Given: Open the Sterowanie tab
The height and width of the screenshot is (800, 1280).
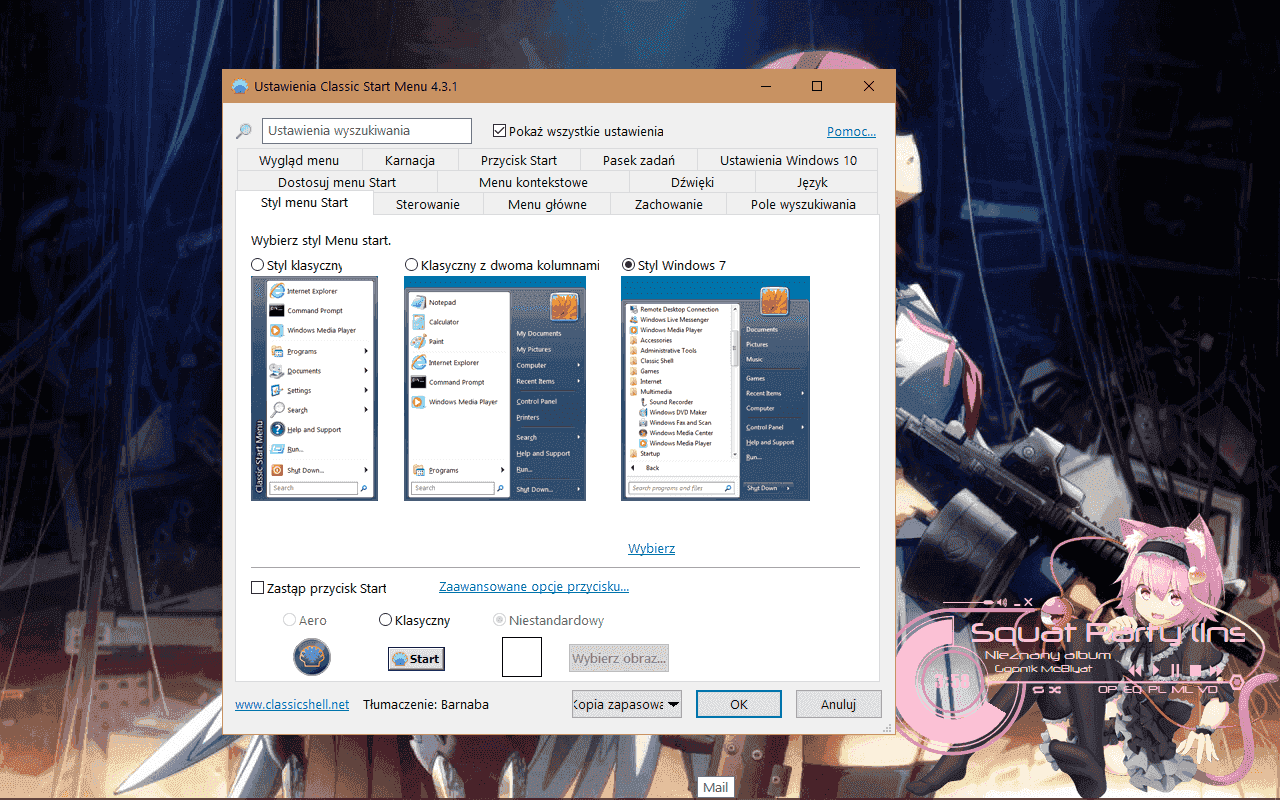Looking at the screenshot, I should coord(428,204).
